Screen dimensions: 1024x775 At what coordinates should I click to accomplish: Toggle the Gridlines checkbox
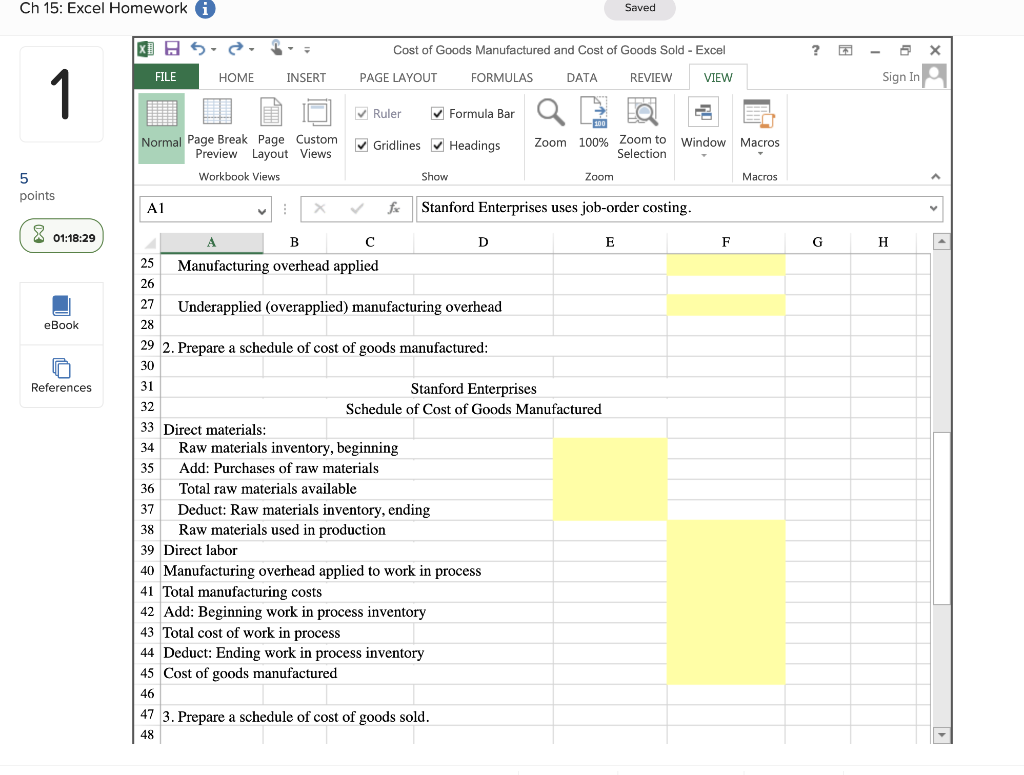click(x=363, y=145)
